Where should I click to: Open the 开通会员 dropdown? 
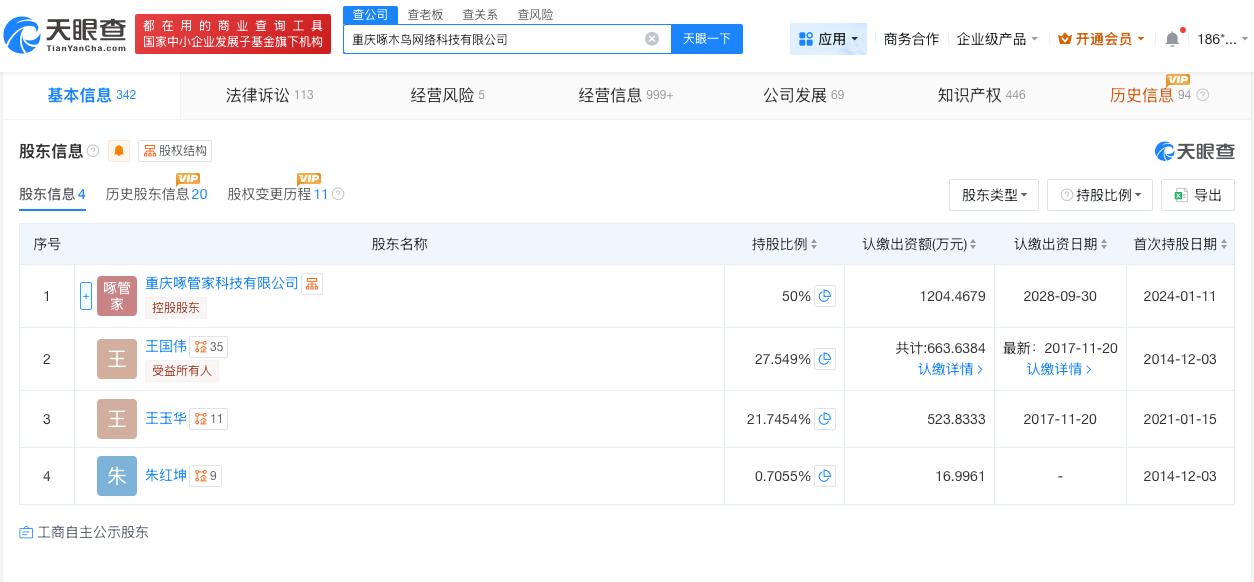(1101, 39)
